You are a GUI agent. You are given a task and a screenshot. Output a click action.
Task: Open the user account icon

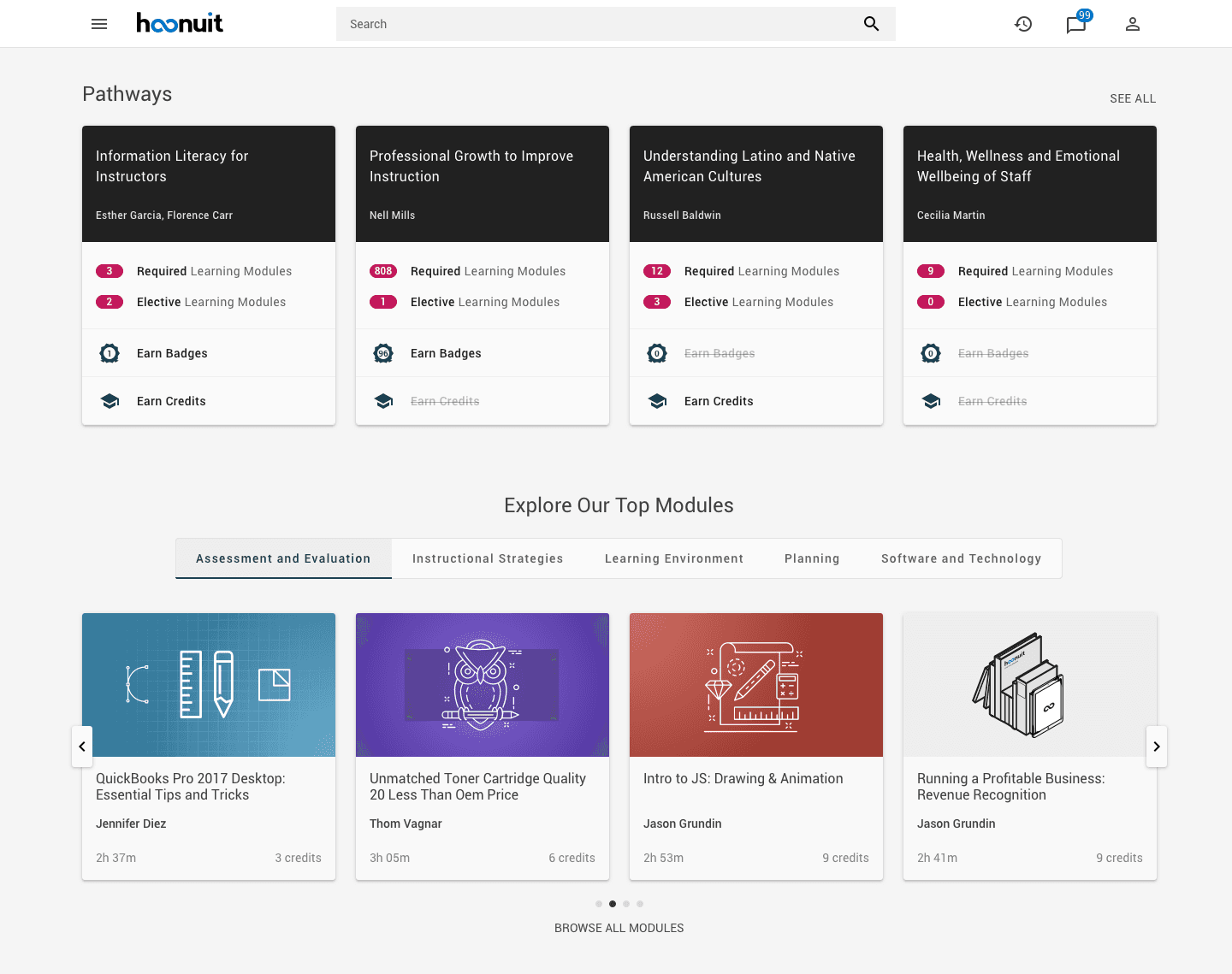[1133, 24]
